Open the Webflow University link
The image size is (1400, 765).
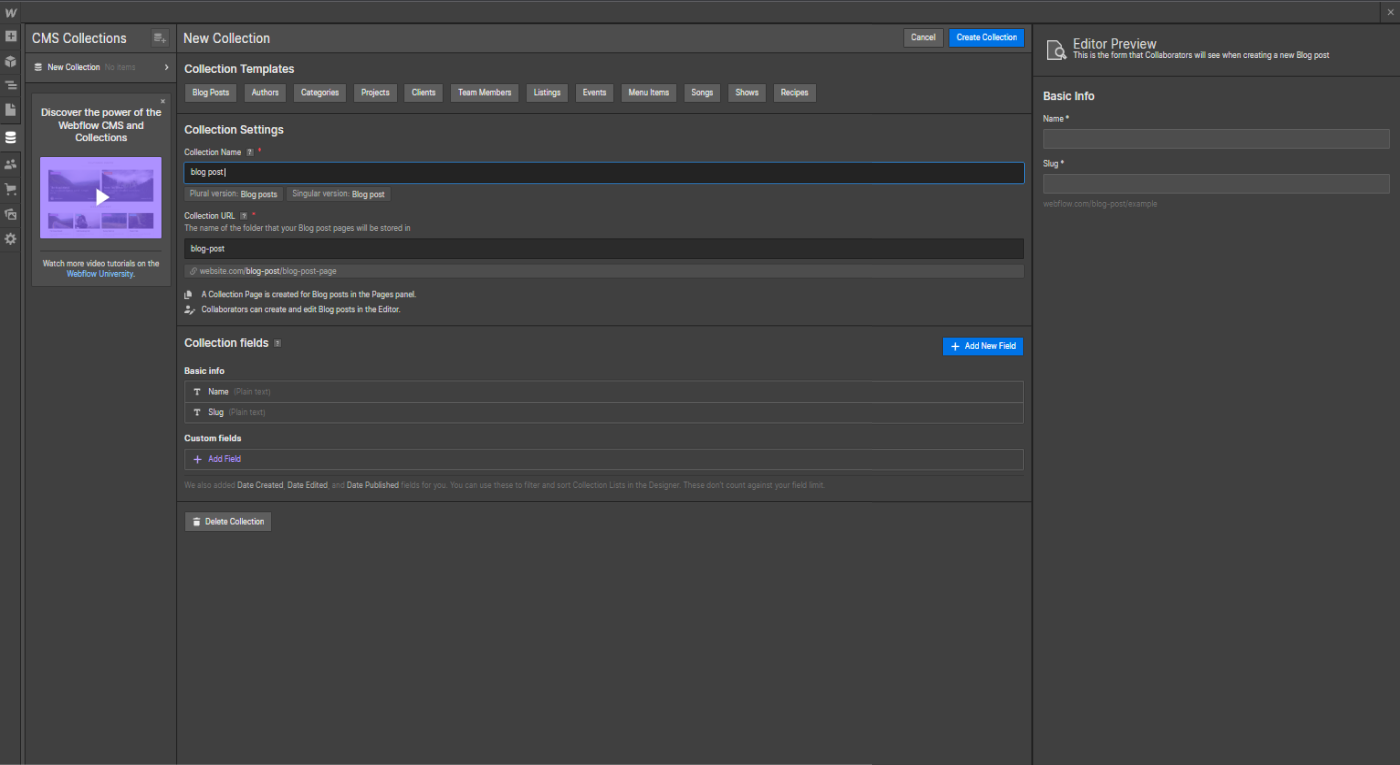[100, 273]
